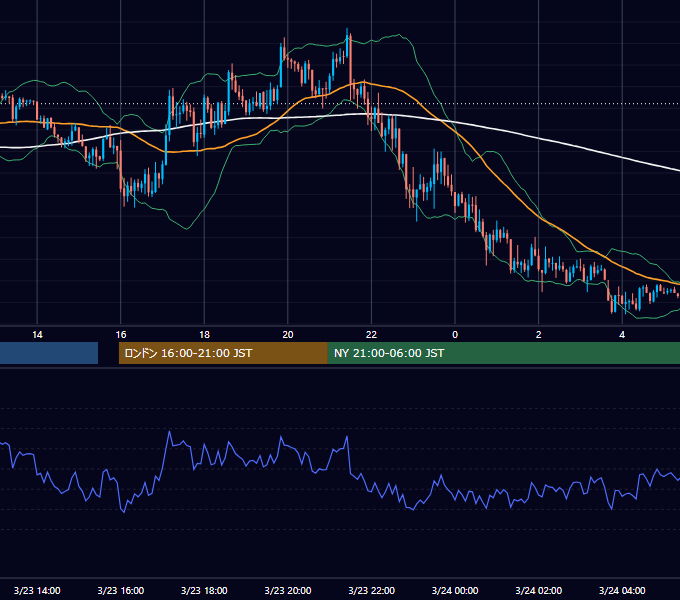Screen dimensions: 680x600
Task: Click the 14 hour label on the price chart axis
Action: point(37,335)
